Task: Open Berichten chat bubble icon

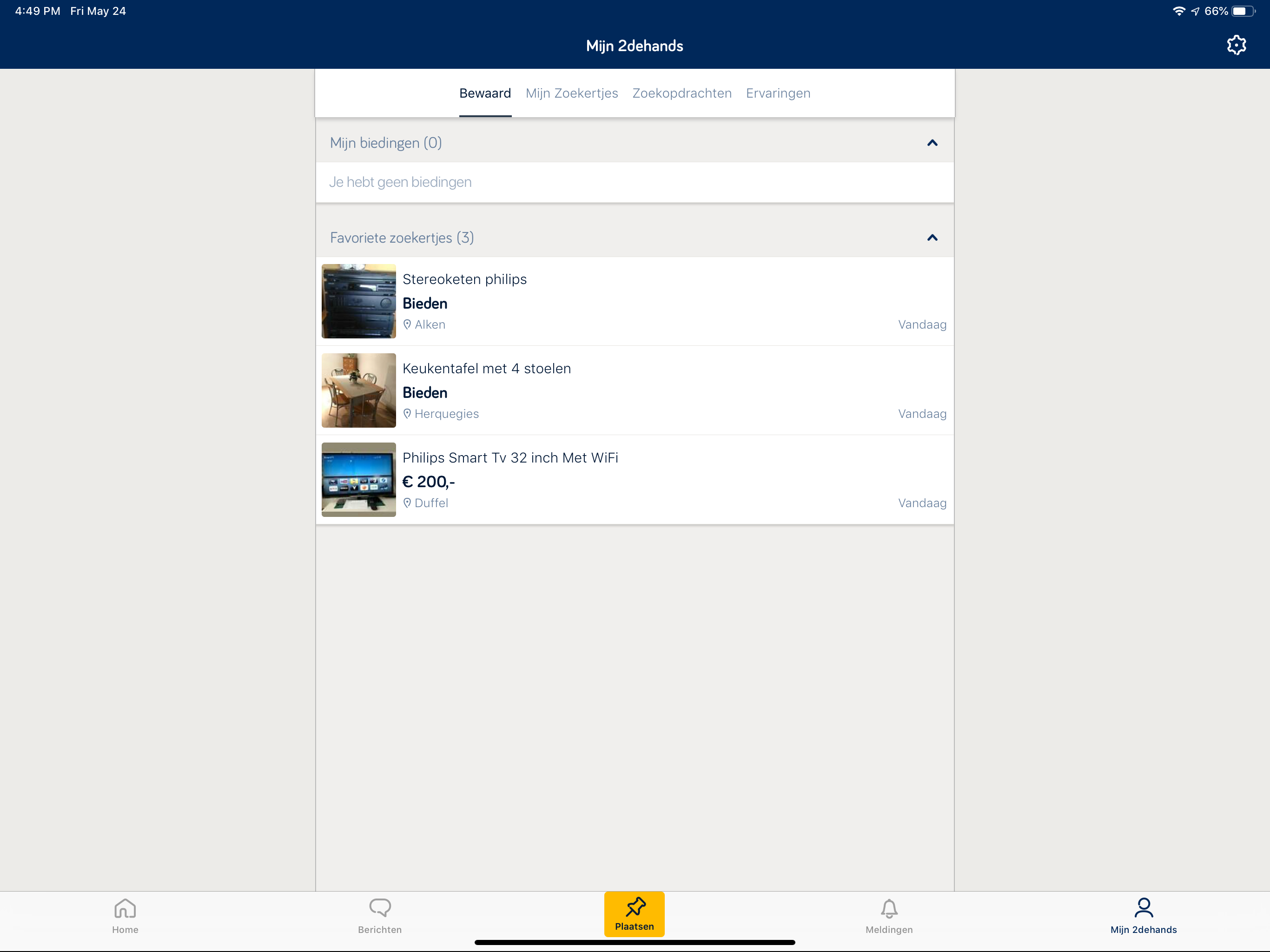Action: [x=379, y=909]
